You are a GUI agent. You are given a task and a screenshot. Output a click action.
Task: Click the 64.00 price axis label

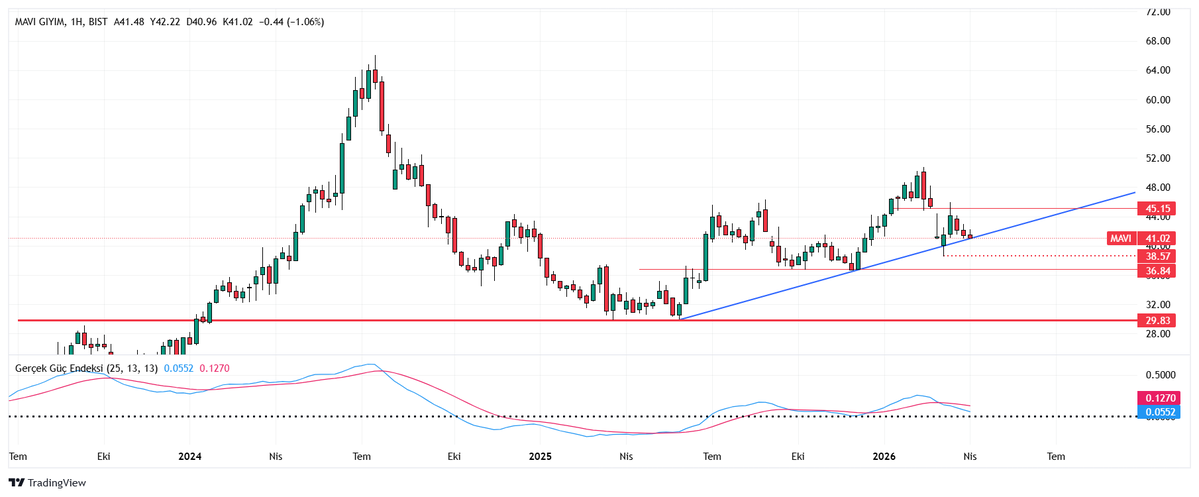[x=1158, y=70]
